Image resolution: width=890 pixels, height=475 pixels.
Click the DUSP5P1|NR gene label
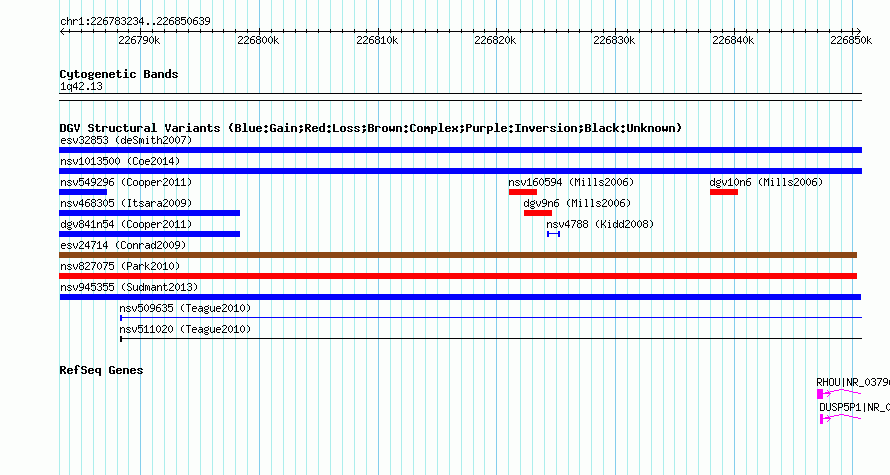(854, 407)
